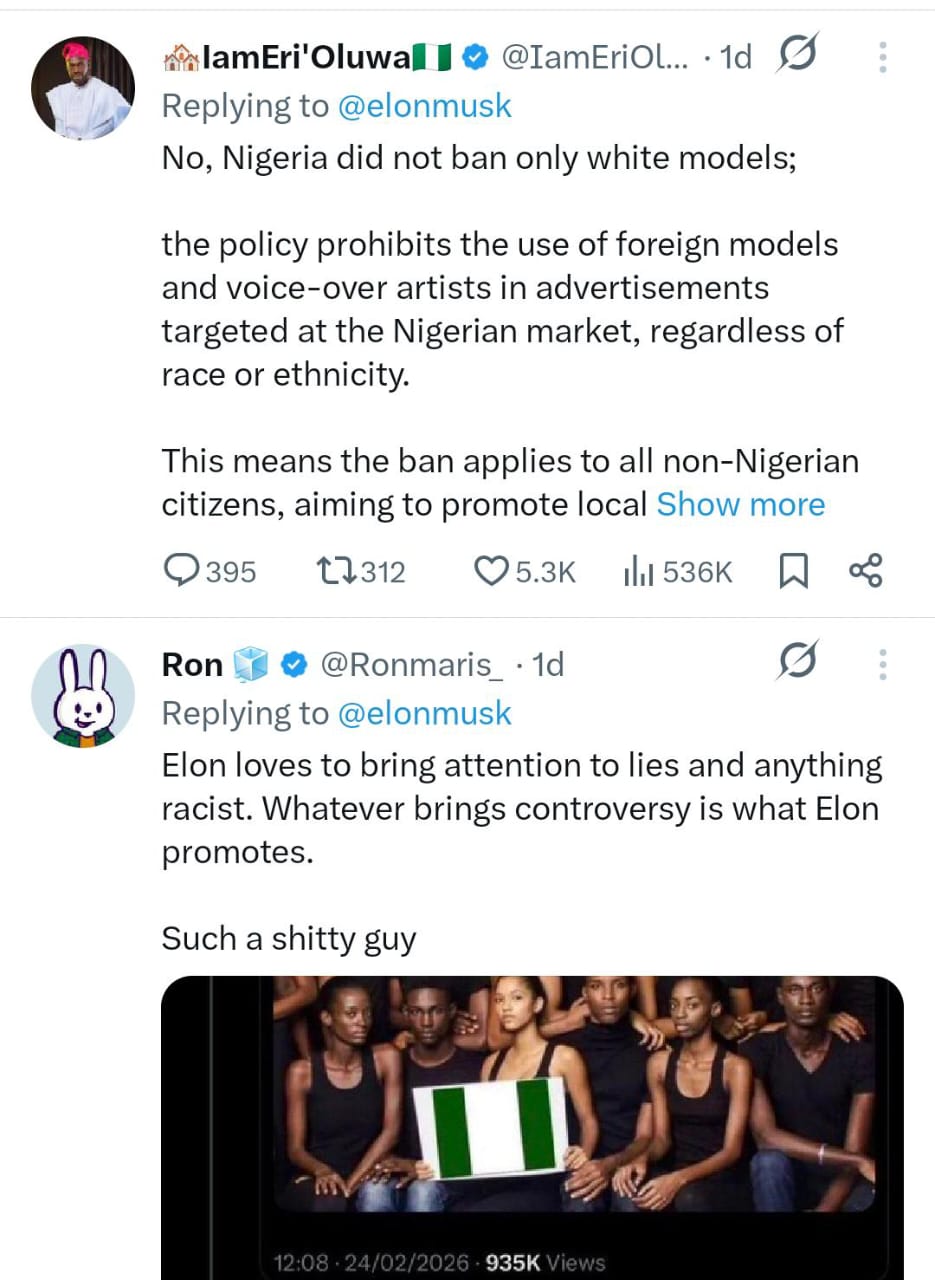
Task: Open reply comments on IamEri'Oluwa's tweet
Action: click(183, 571)
